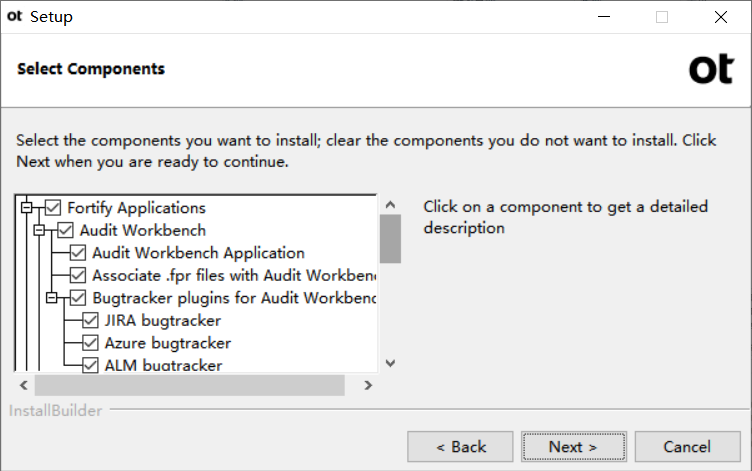Select the JIRA bugtracker label
This screenshot has height=471, width=752.
click(x=163, y=320)
